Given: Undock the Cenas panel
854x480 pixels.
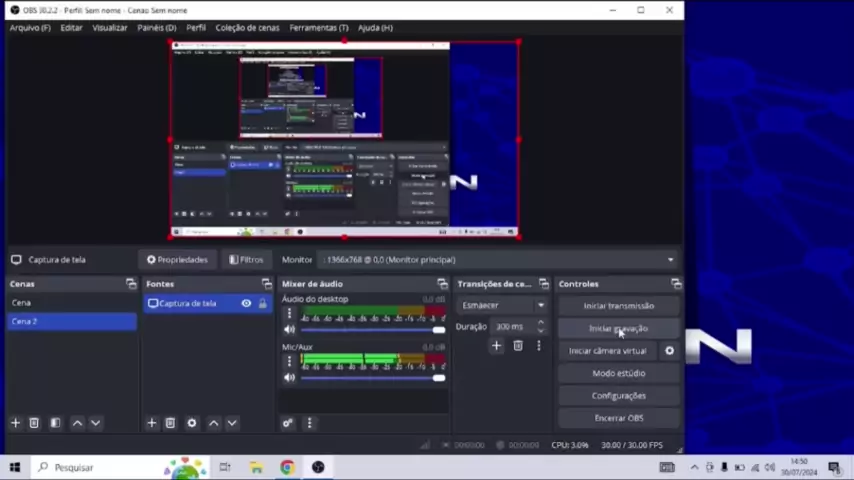Looking at the screenshot, I should click(x=131, y=284).
